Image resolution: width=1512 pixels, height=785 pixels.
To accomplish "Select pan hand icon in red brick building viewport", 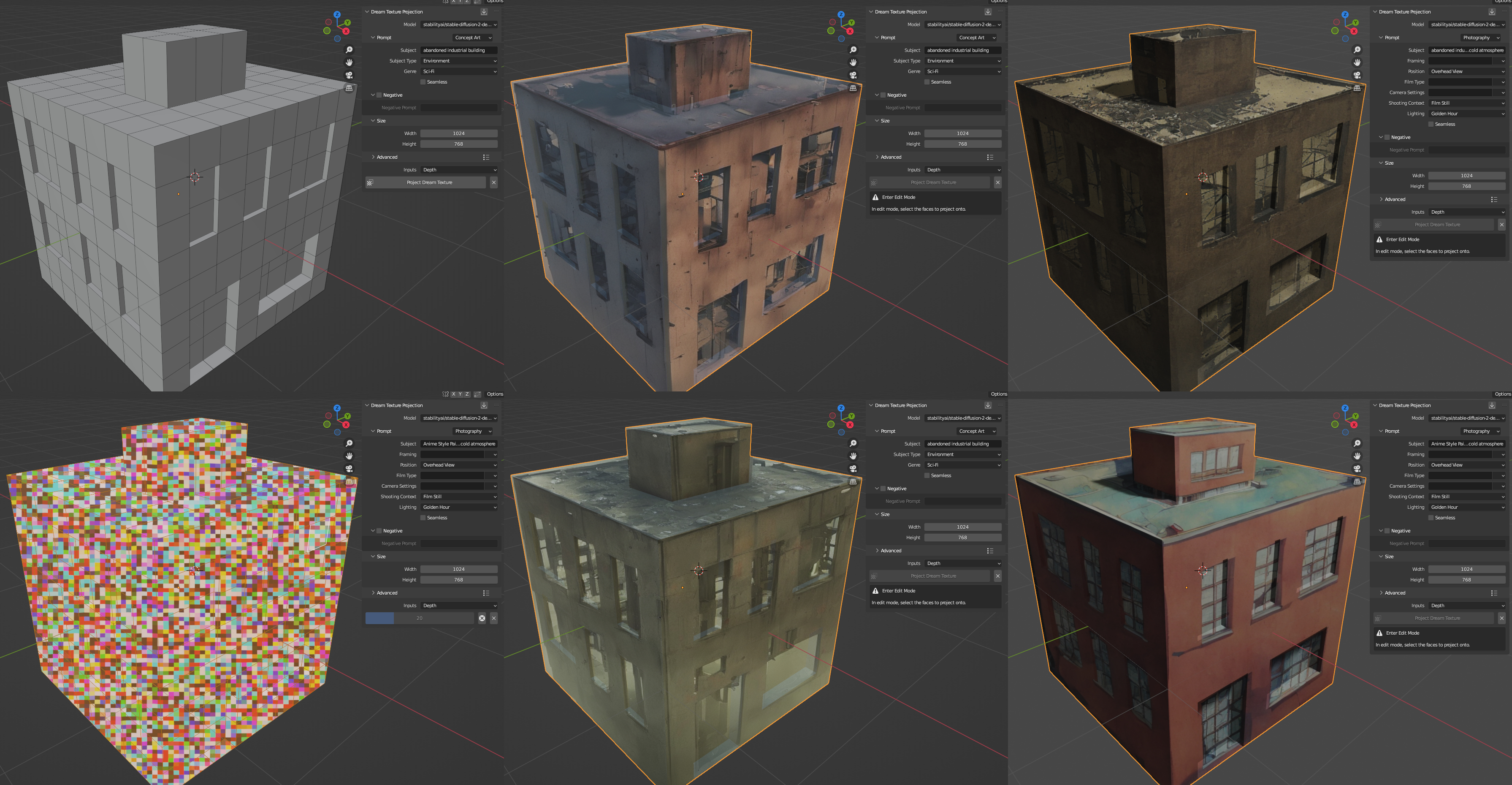I will [1357, 456].
